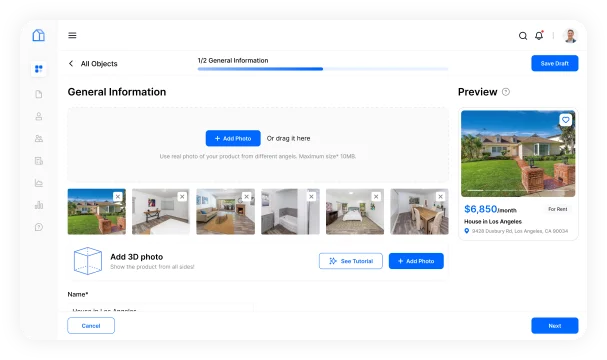This screenshot has height=360, width=607.
Task: Click the Preview help question icon
Action: [506, 92]
